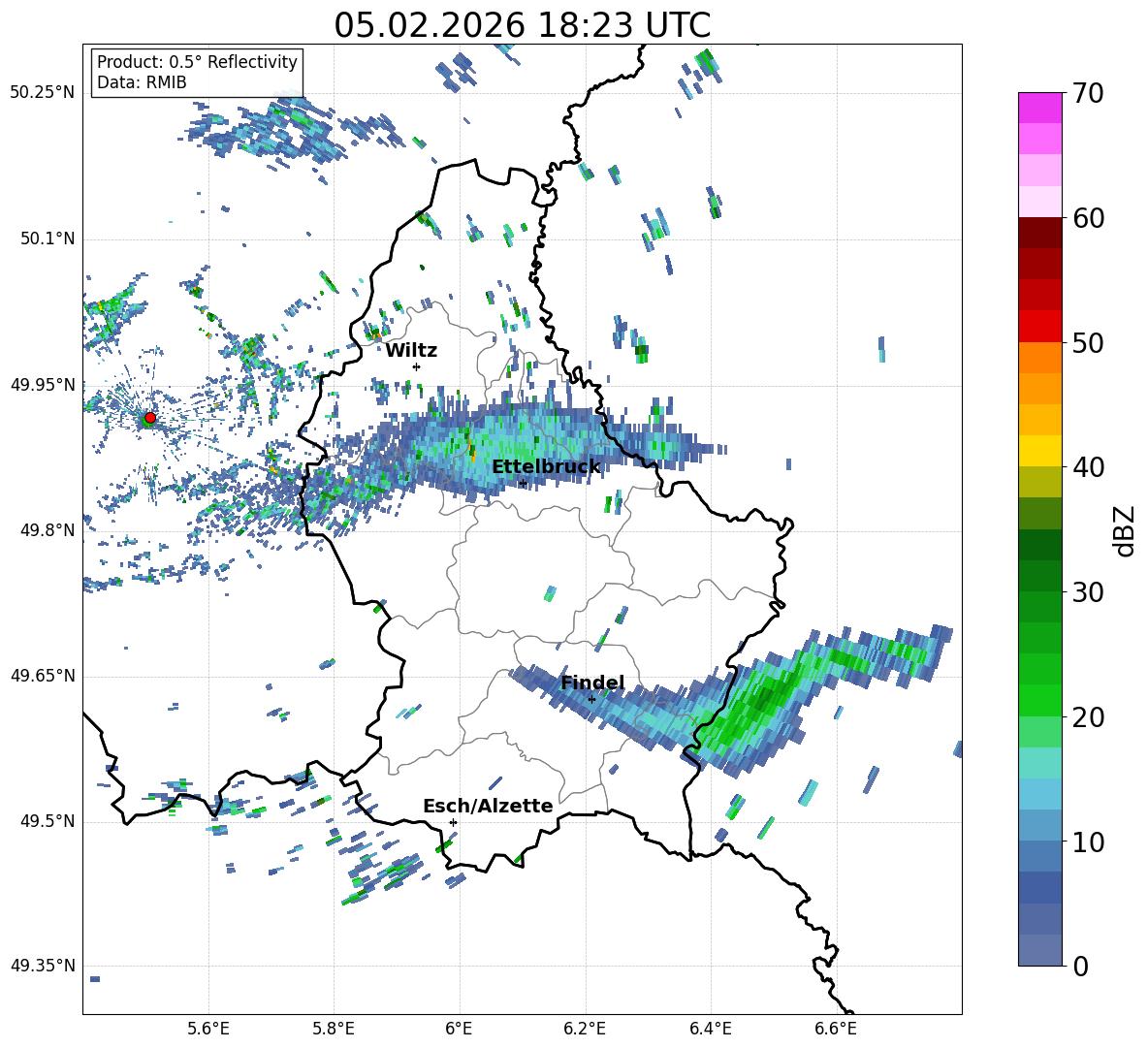Click the 6.2°E longitude tick label
Screen dimensions: 1148x1048
[x=585, y=1029]
